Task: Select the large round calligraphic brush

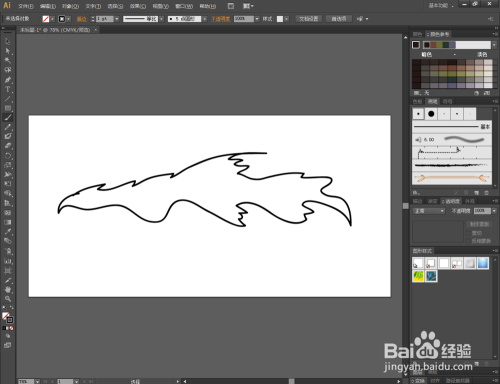Action: 431,114
